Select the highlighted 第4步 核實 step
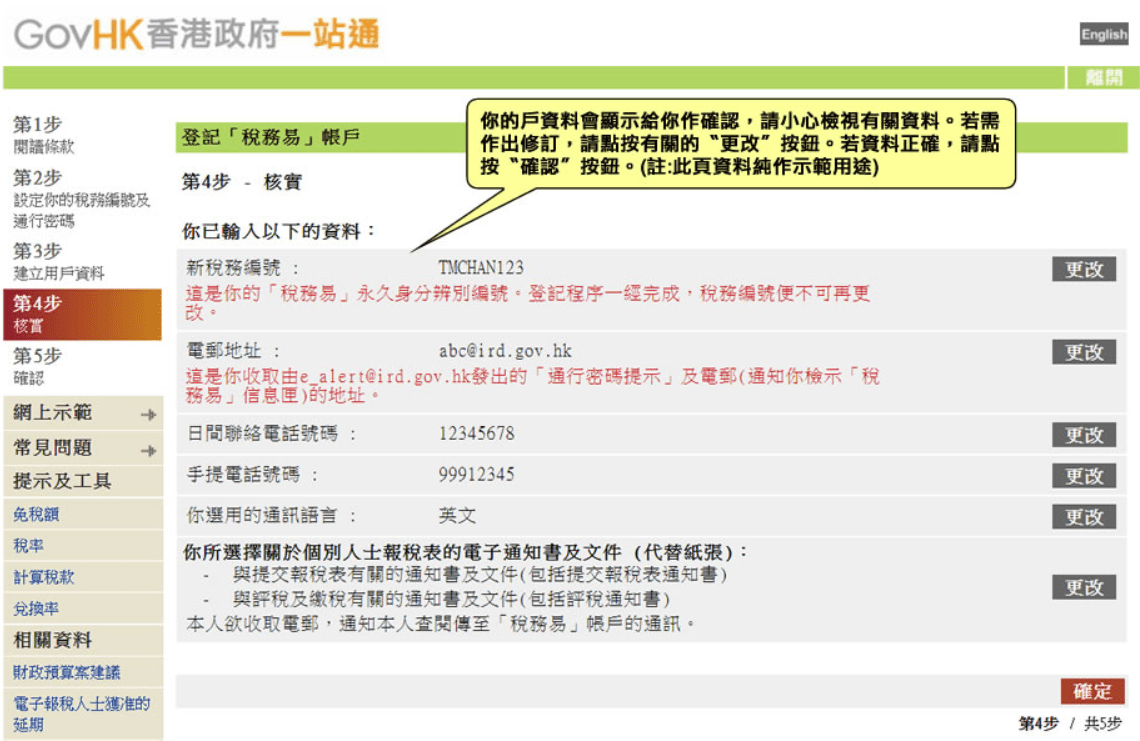The width and height of the screenshot is (1140, 741). click(x=82, y=314)
